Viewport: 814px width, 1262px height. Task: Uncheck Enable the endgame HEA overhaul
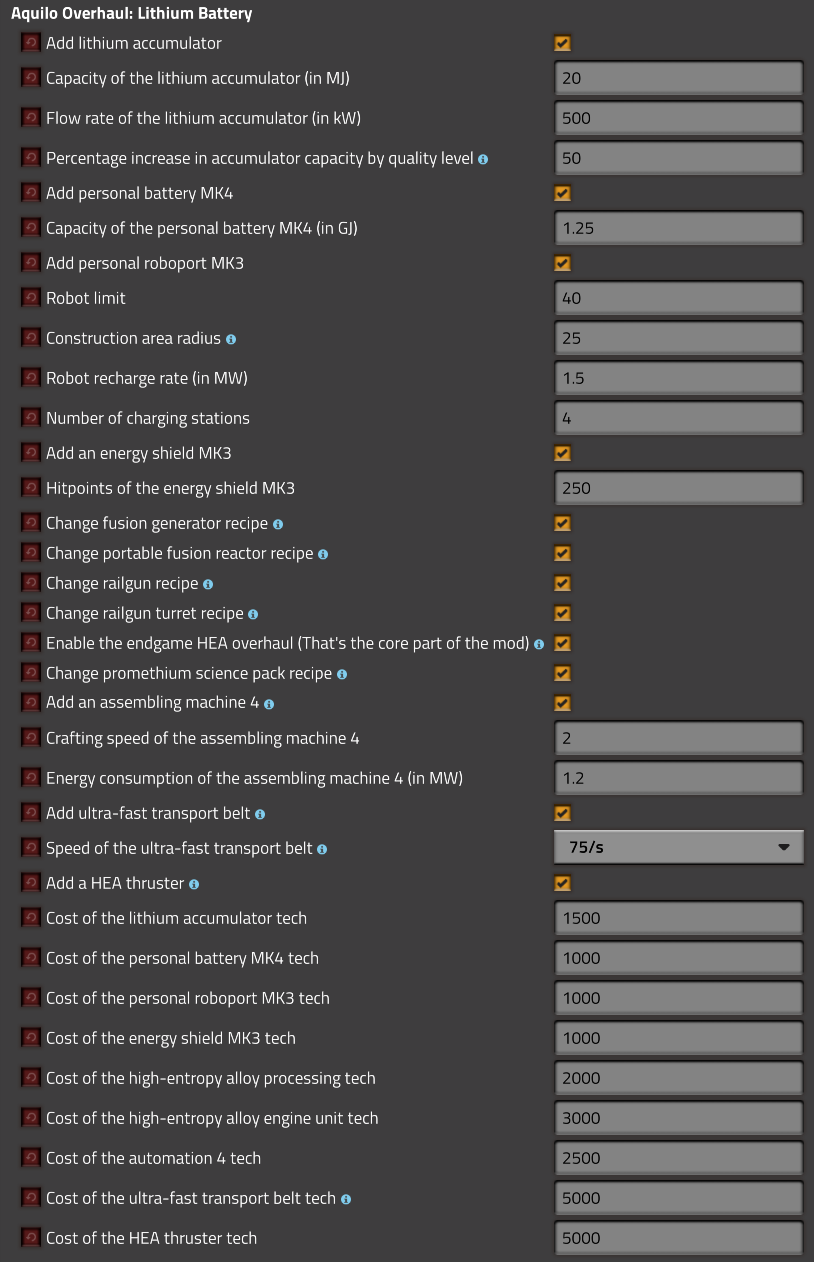point(562,643)
